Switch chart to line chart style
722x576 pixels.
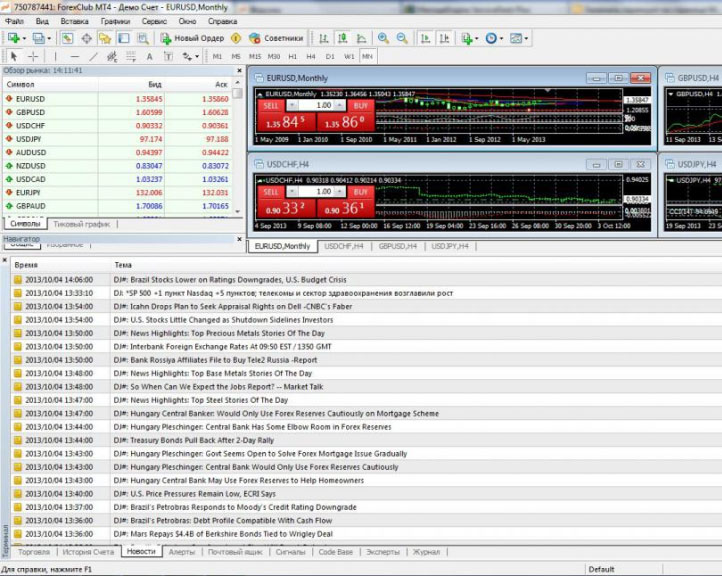[x=362, y=38]
